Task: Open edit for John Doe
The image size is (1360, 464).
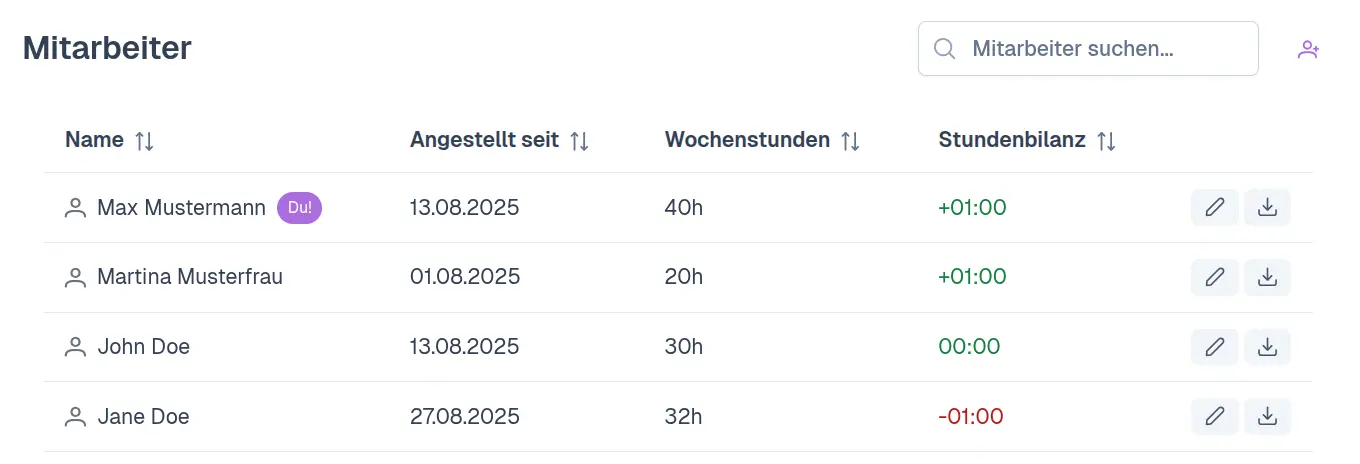Action: click(x=1215, y=347)
